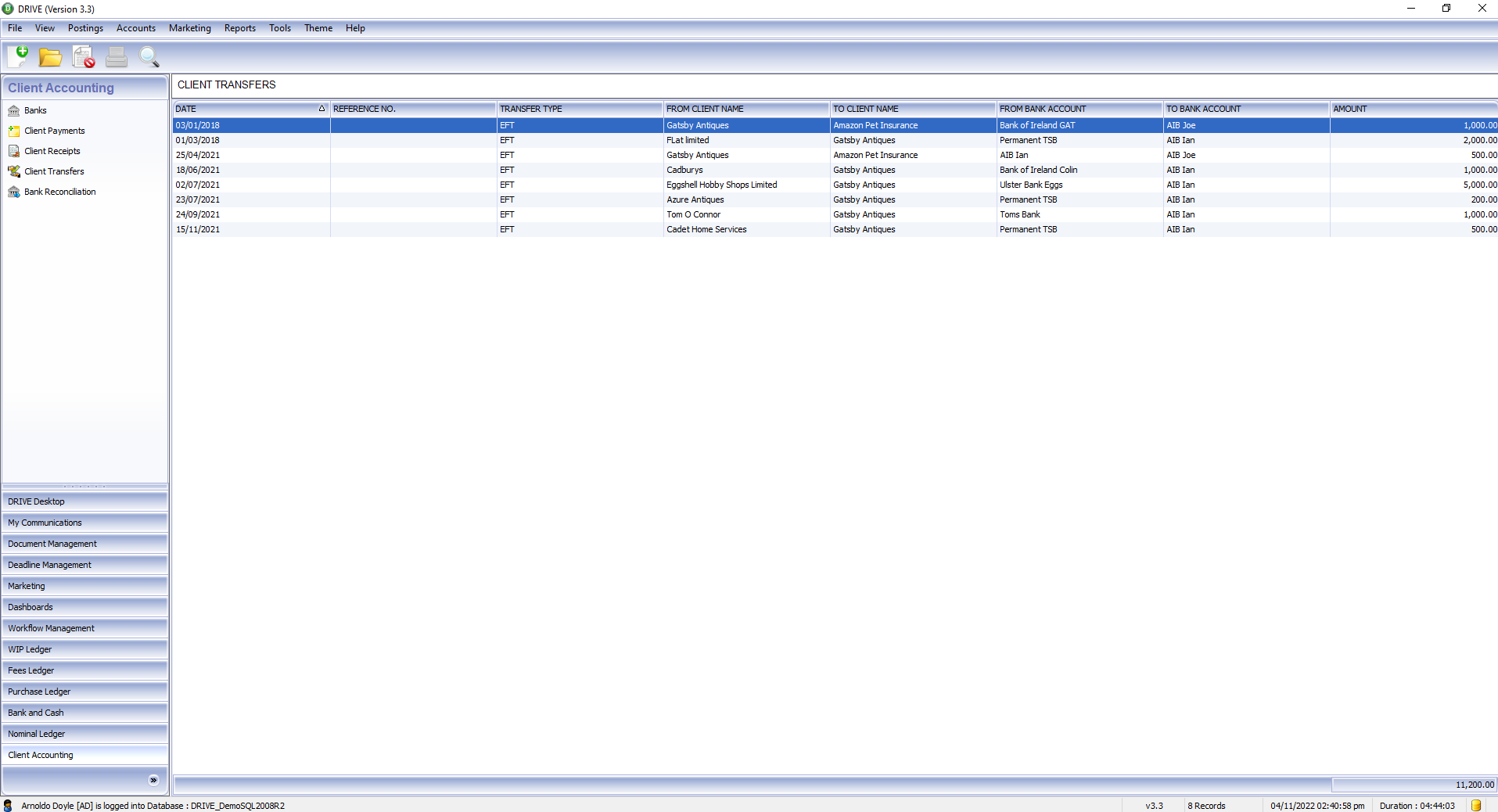Click the Search magnifier toolbar icon
Viewport: 1498px width, 812px height.
point(149,56)
